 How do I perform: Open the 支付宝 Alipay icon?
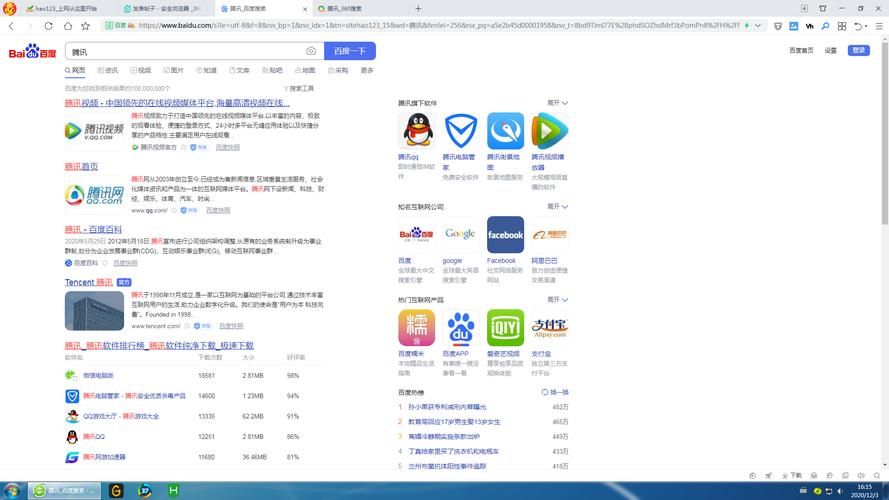coord(549,327)
